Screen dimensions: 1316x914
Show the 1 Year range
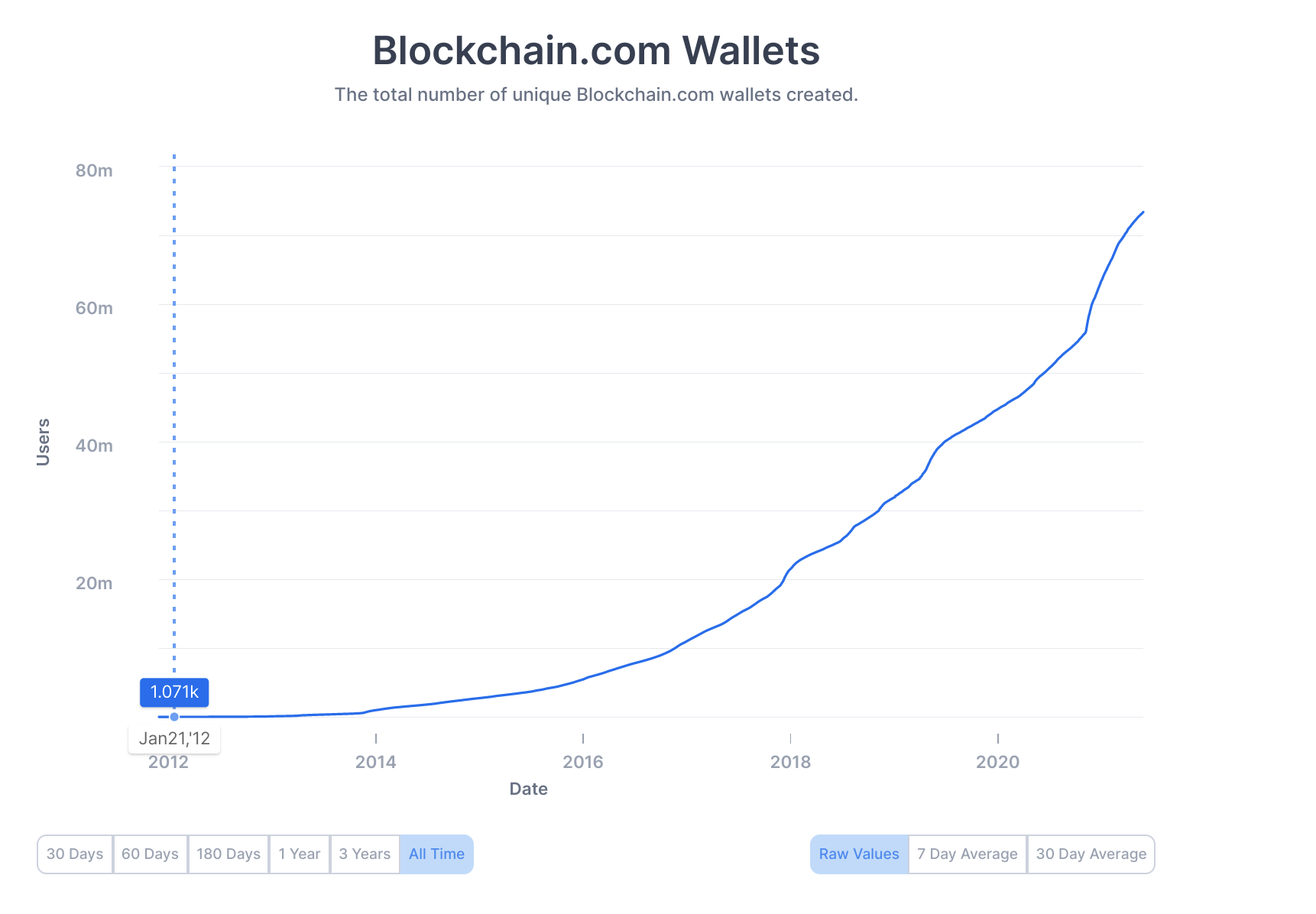coord(300,854)
